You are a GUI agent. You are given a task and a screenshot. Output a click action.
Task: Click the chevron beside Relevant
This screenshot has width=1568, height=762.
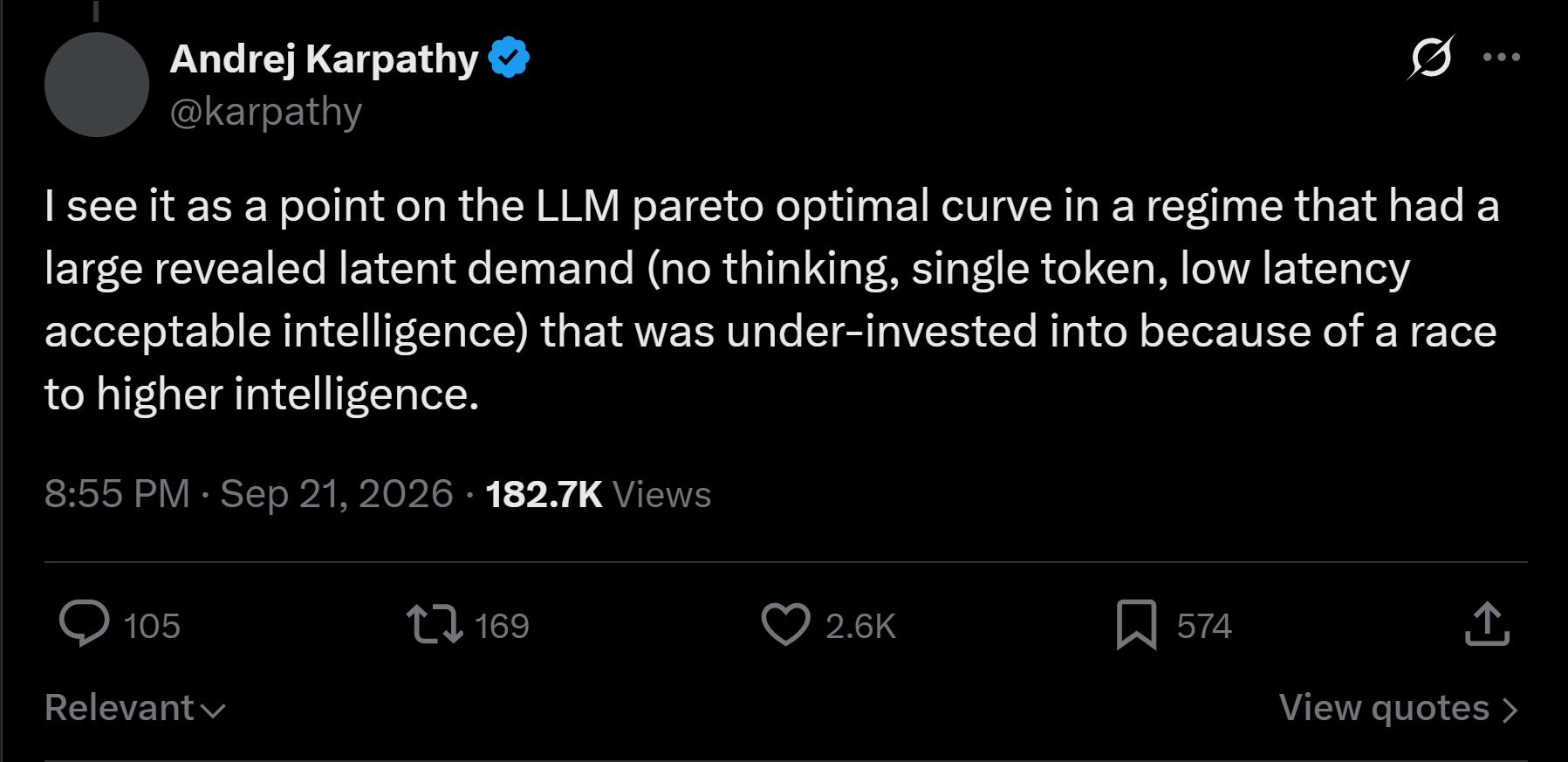tap(213, 711)
